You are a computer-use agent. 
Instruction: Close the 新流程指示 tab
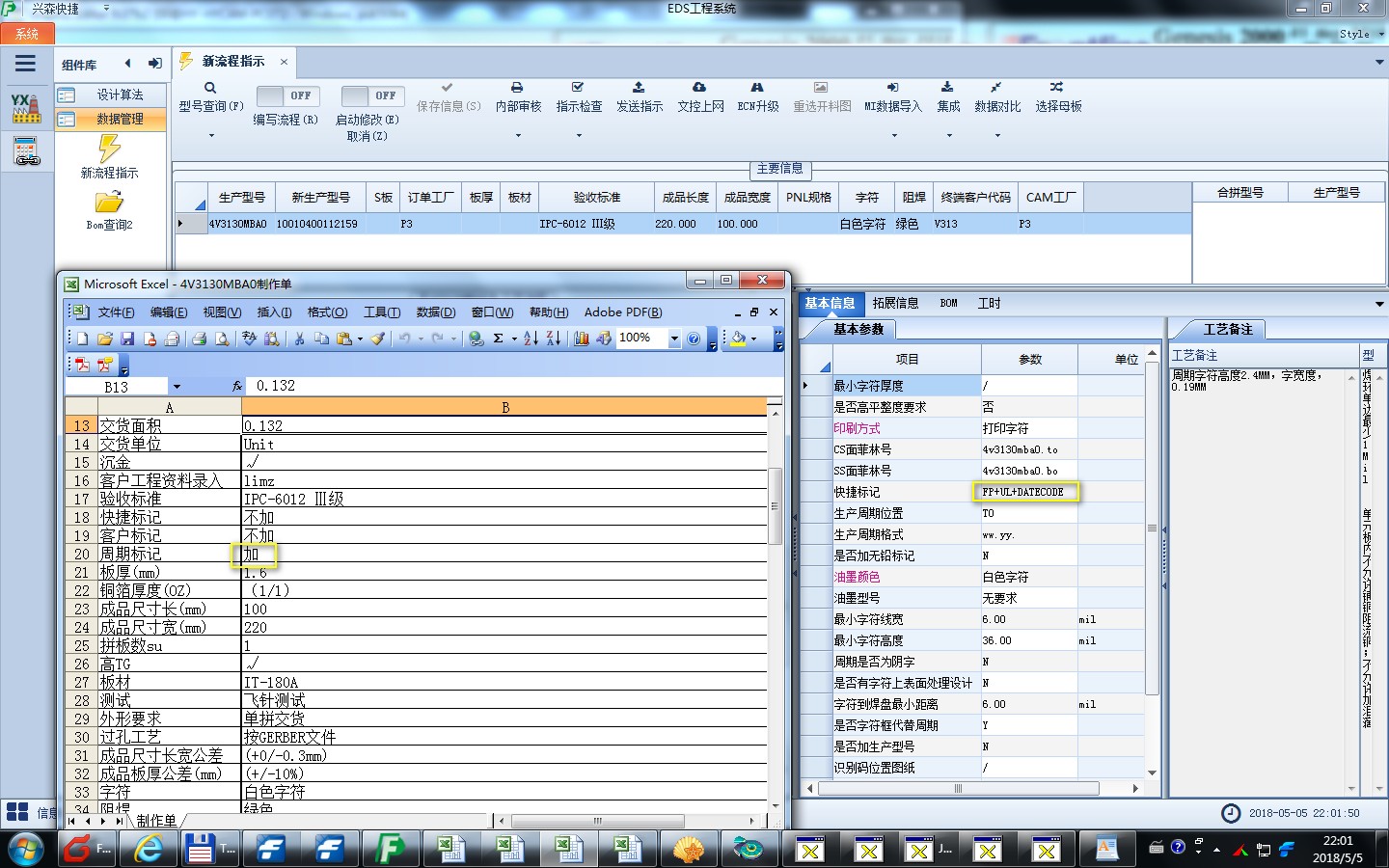pyautogui.click(x=284, y=62)
